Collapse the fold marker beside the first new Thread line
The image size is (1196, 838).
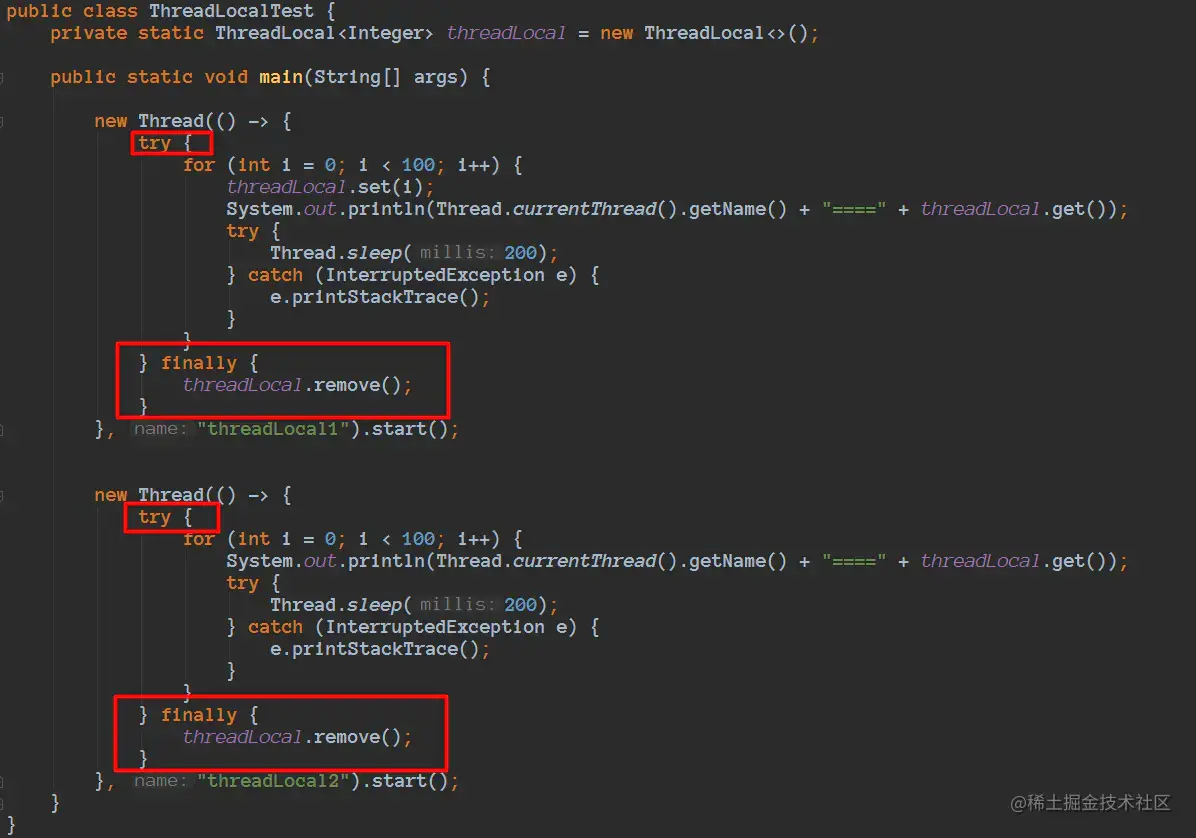point(2,122)
